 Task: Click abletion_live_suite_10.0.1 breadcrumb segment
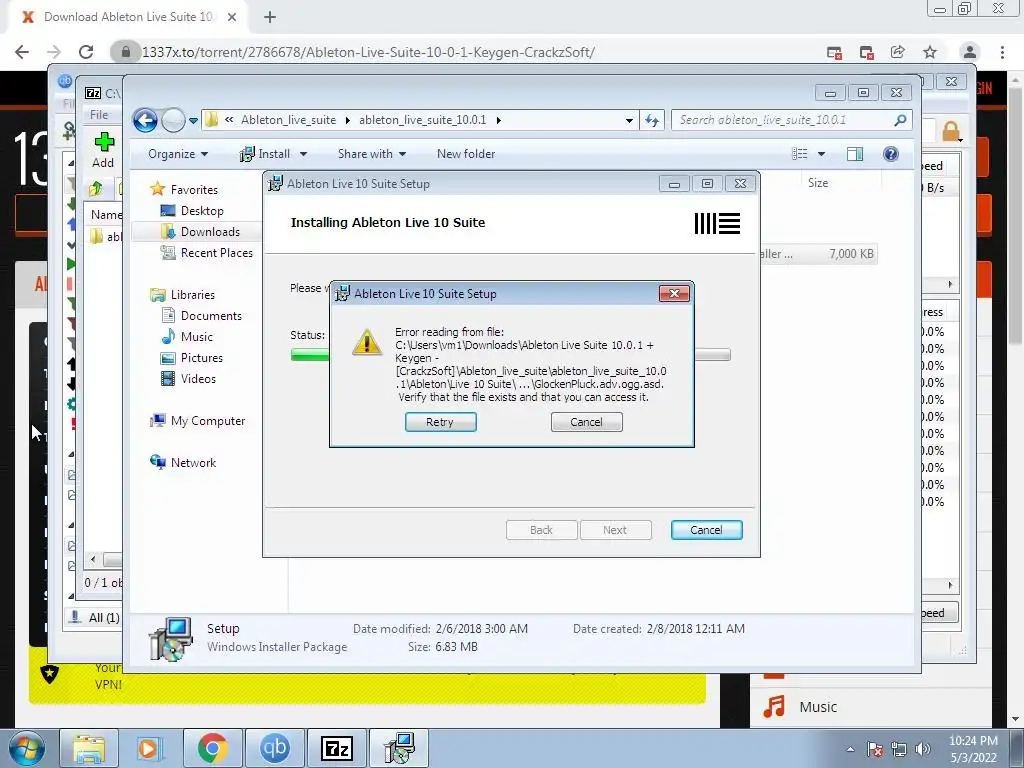click(423, 120)
